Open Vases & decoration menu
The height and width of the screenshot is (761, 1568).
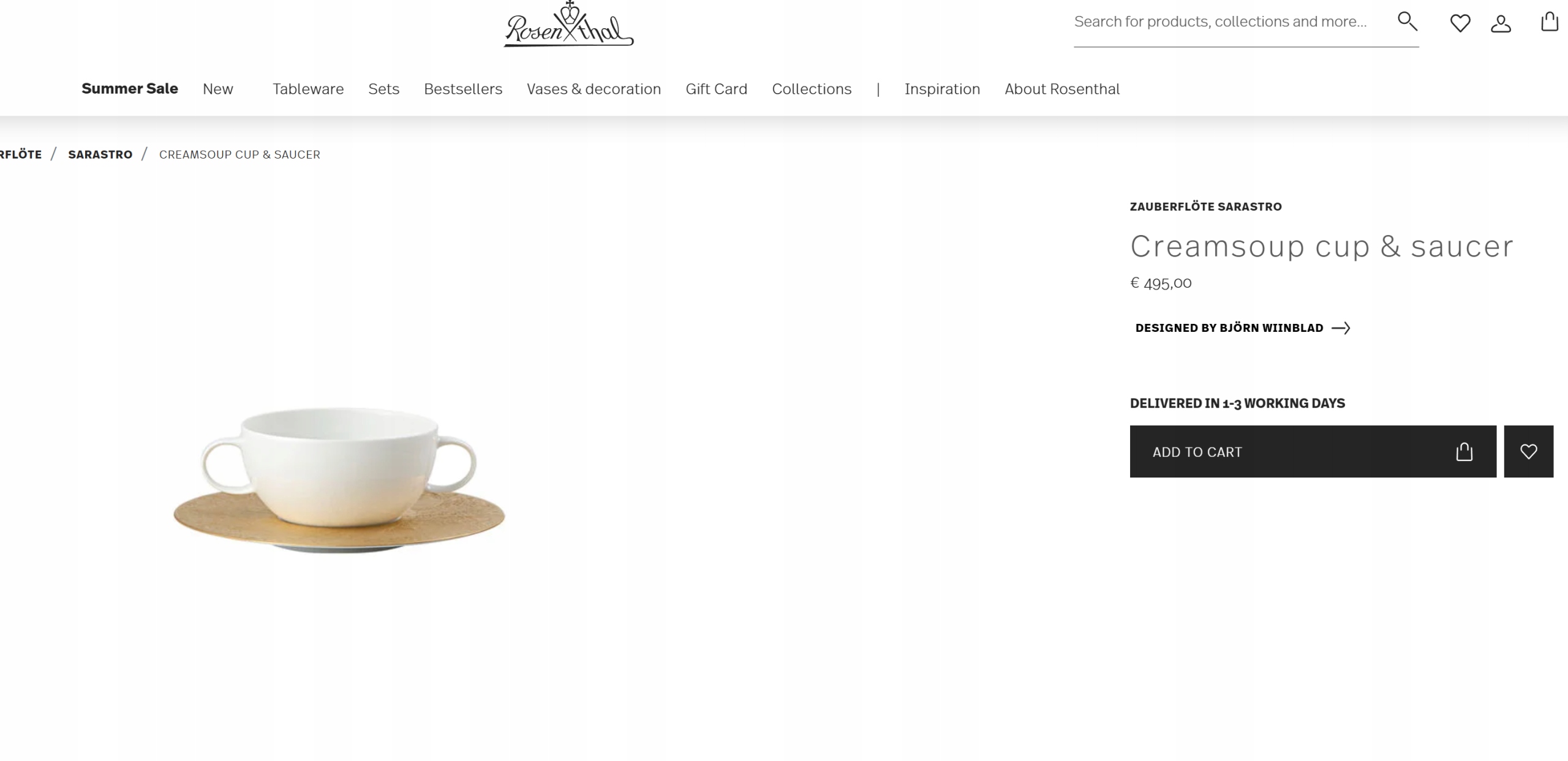(594, 89)
